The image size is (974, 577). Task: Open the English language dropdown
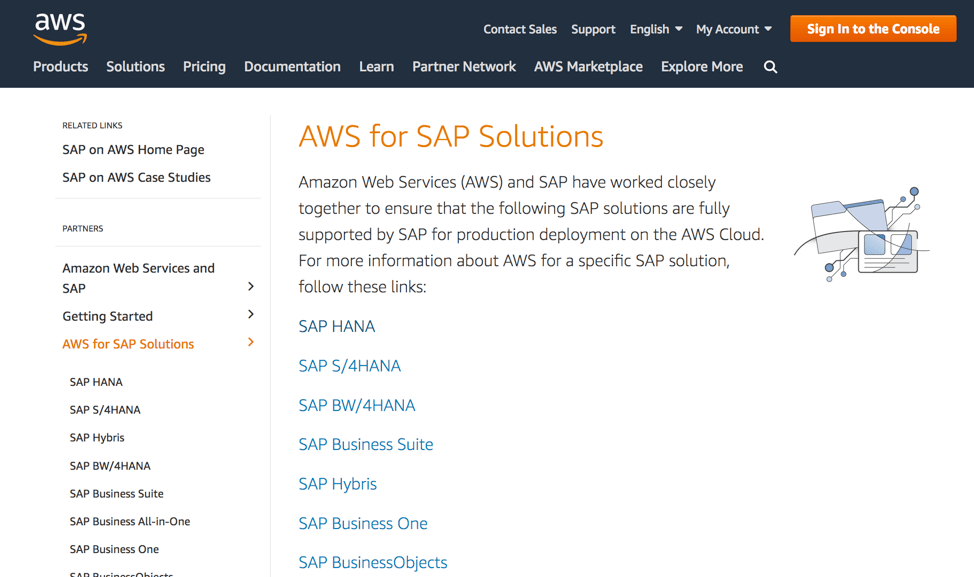pos(656,29)
